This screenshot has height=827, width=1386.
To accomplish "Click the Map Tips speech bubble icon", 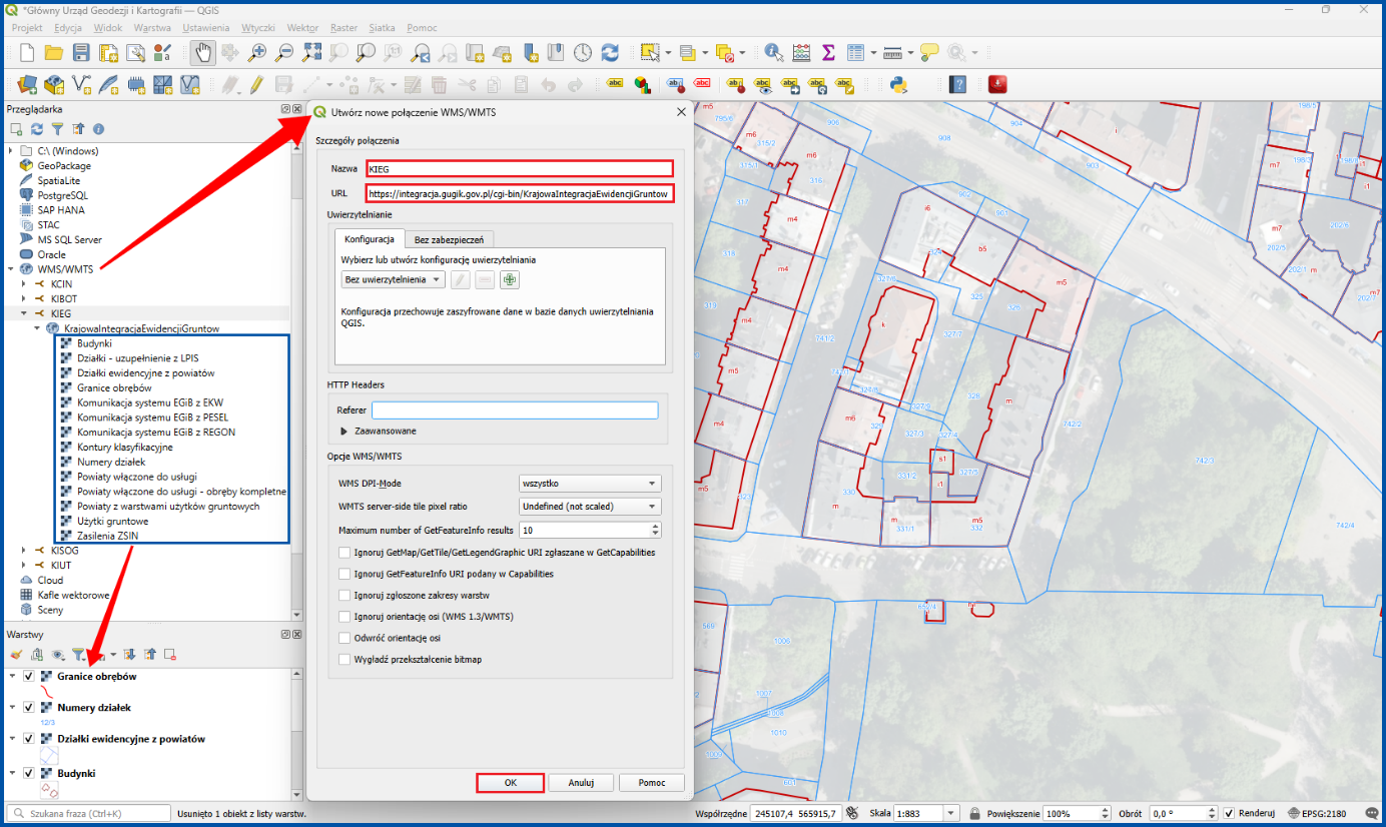I will point(929,52).
